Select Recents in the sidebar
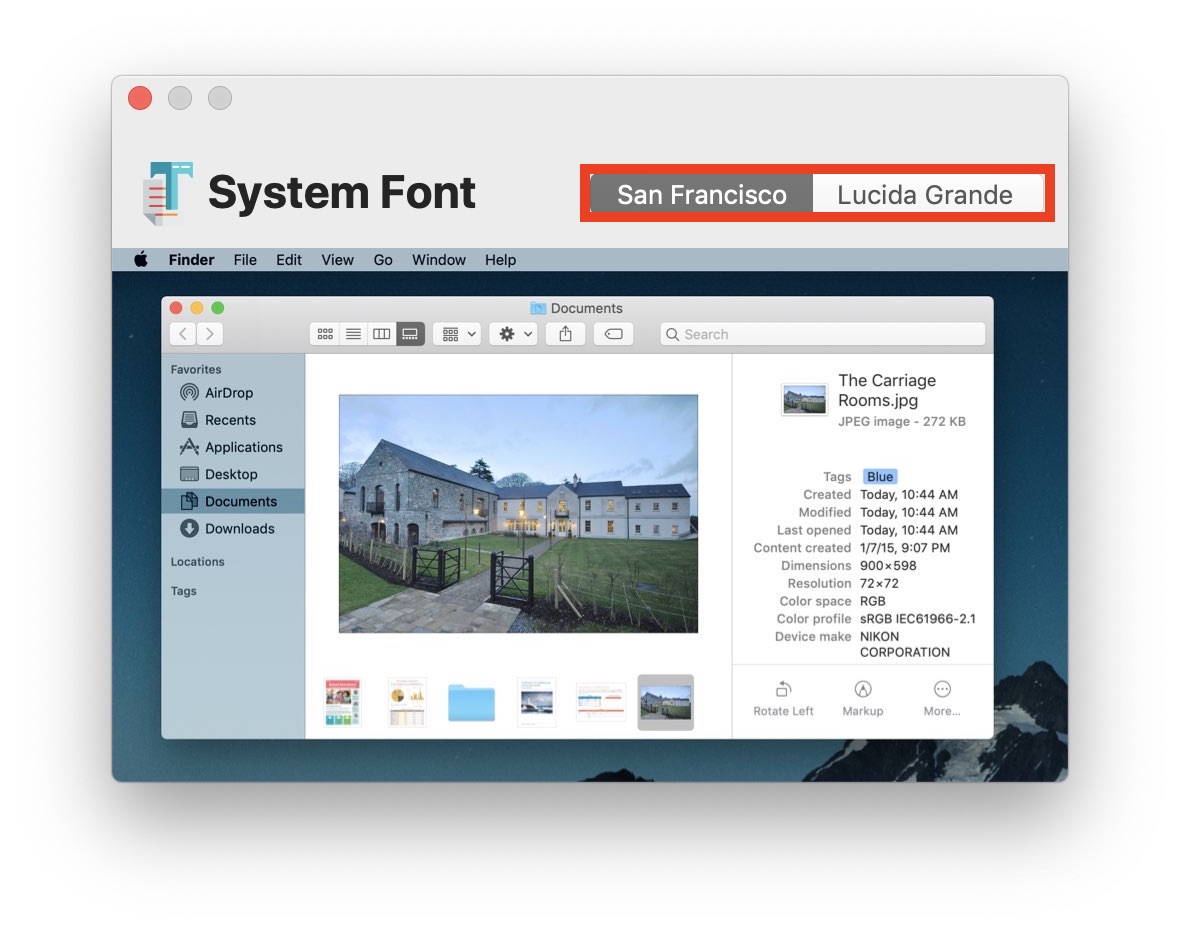 (x=233, y=420)
